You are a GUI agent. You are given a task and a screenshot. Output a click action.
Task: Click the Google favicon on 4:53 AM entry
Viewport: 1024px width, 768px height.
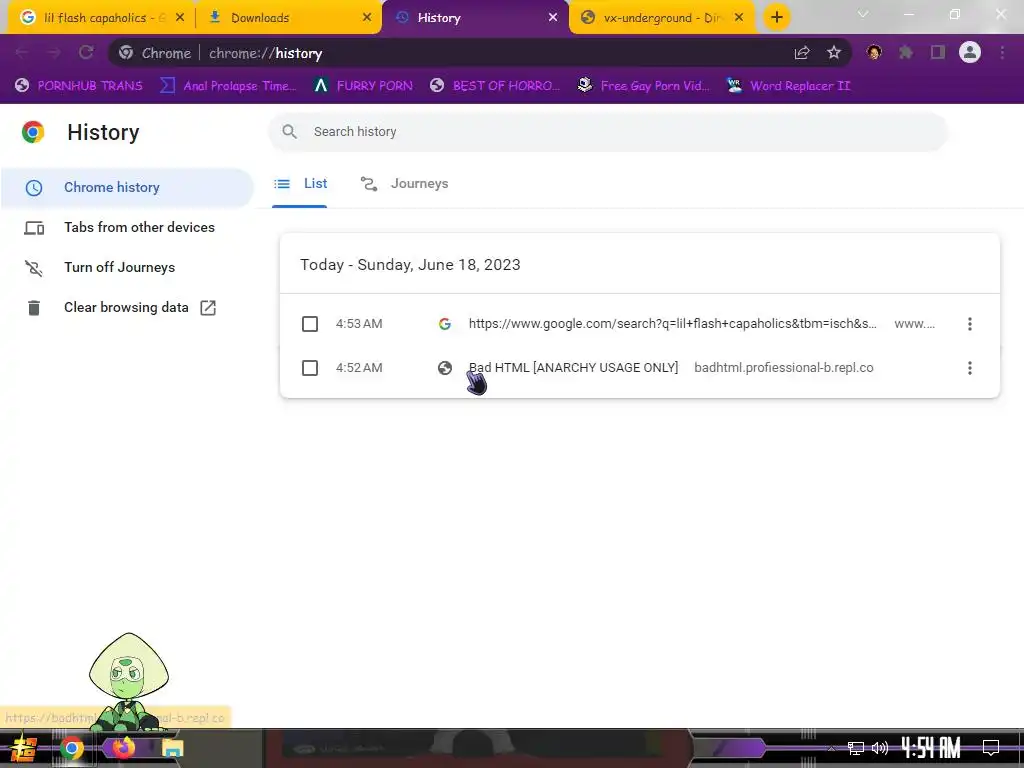point(445,324)
